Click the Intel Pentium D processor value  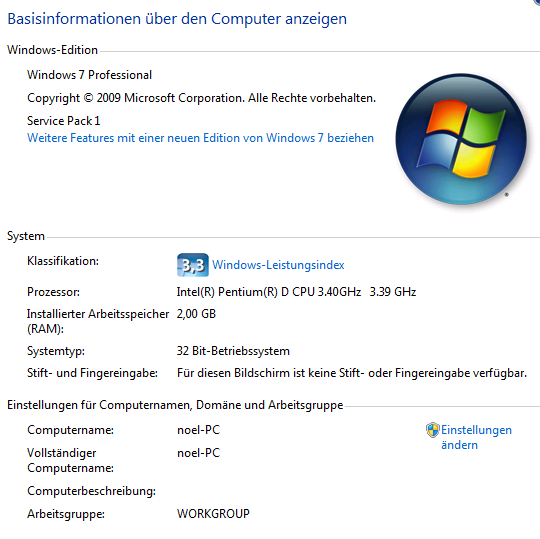click(x=296, y=292)
